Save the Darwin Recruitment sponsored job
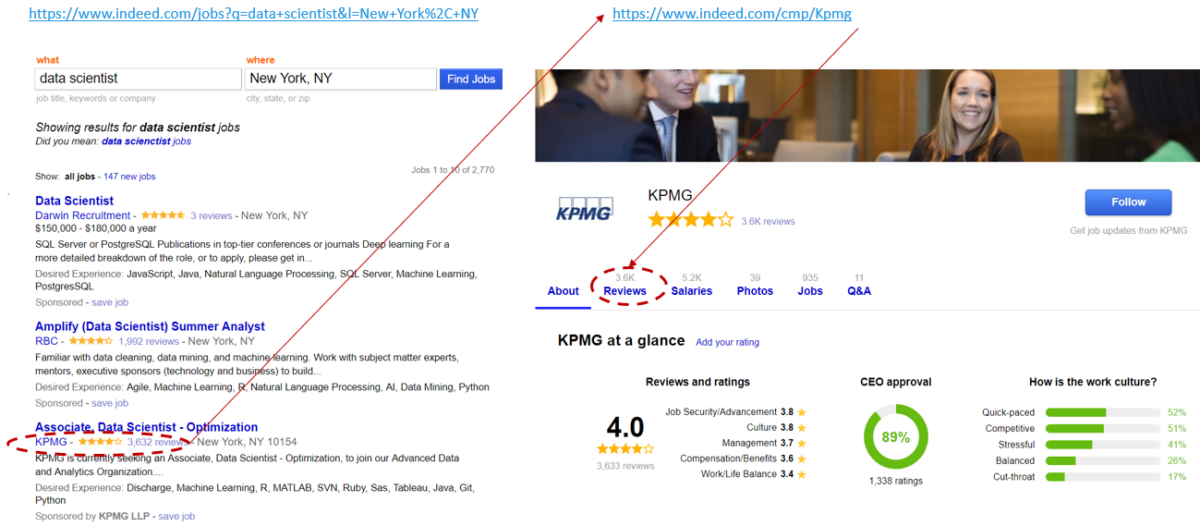 coord(109,302)
